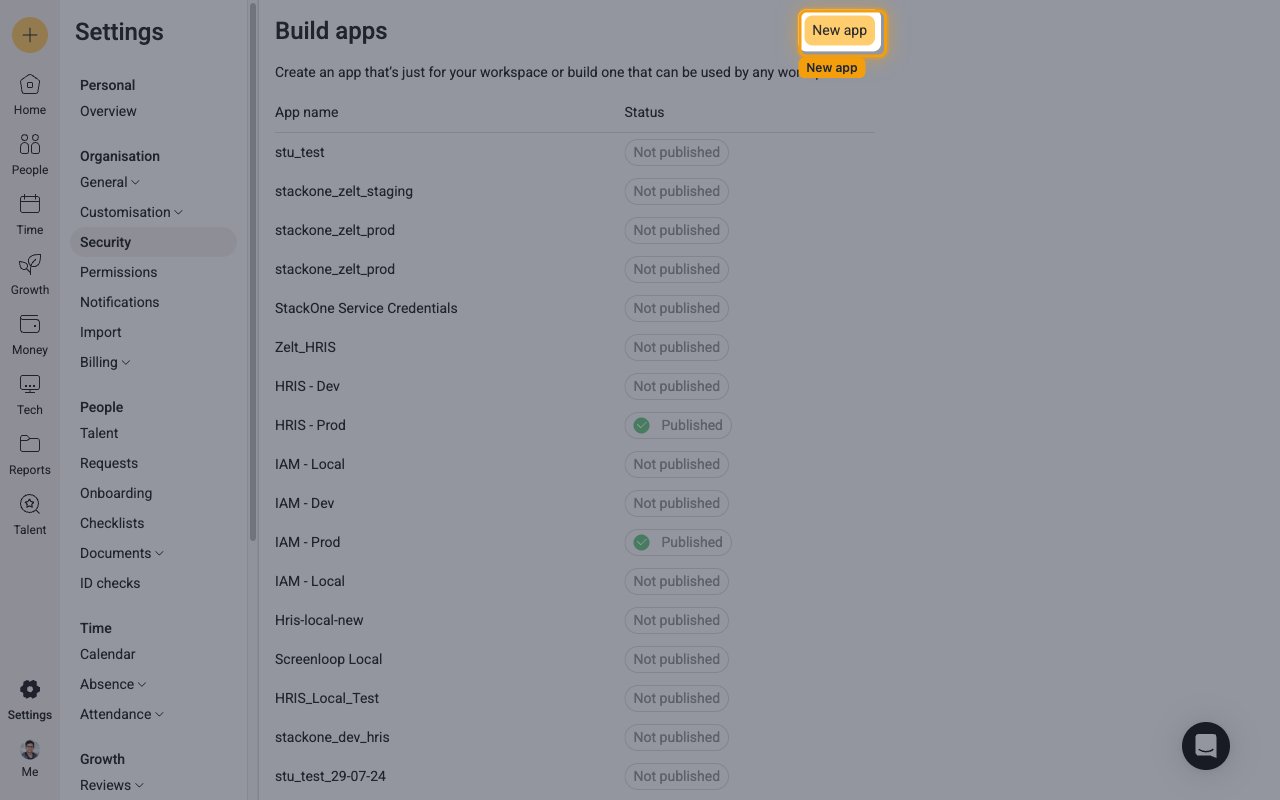Open the Requests settings item
This screenshot has width=1280, height=800.
click(109, 463)
